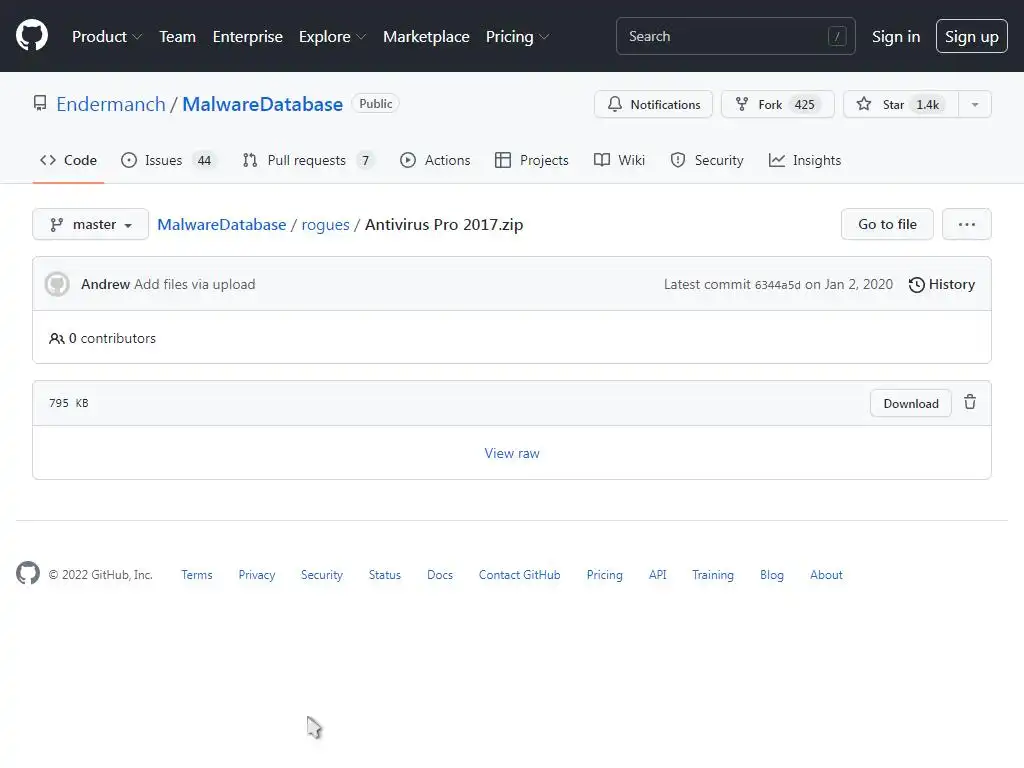This screenshot has width=1024, height=768.
Task: Open the Star lists dropdown arrow
Action: click(974, 104)
